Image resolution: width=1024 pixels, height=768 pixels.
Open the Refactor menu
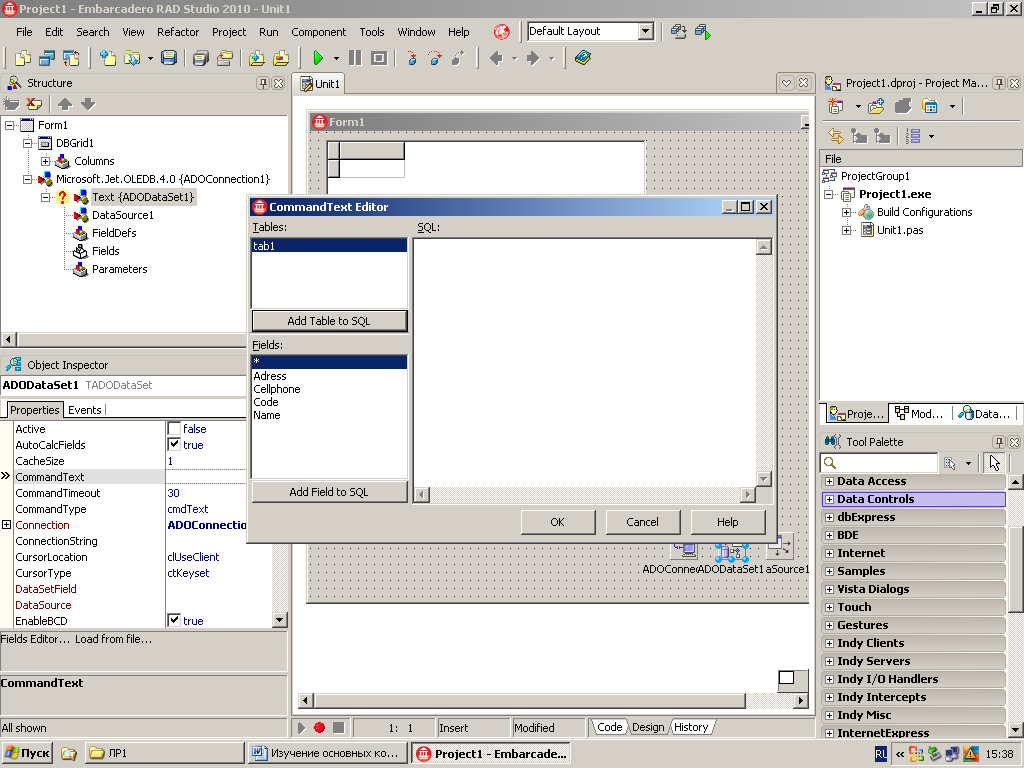click(178, 32)
